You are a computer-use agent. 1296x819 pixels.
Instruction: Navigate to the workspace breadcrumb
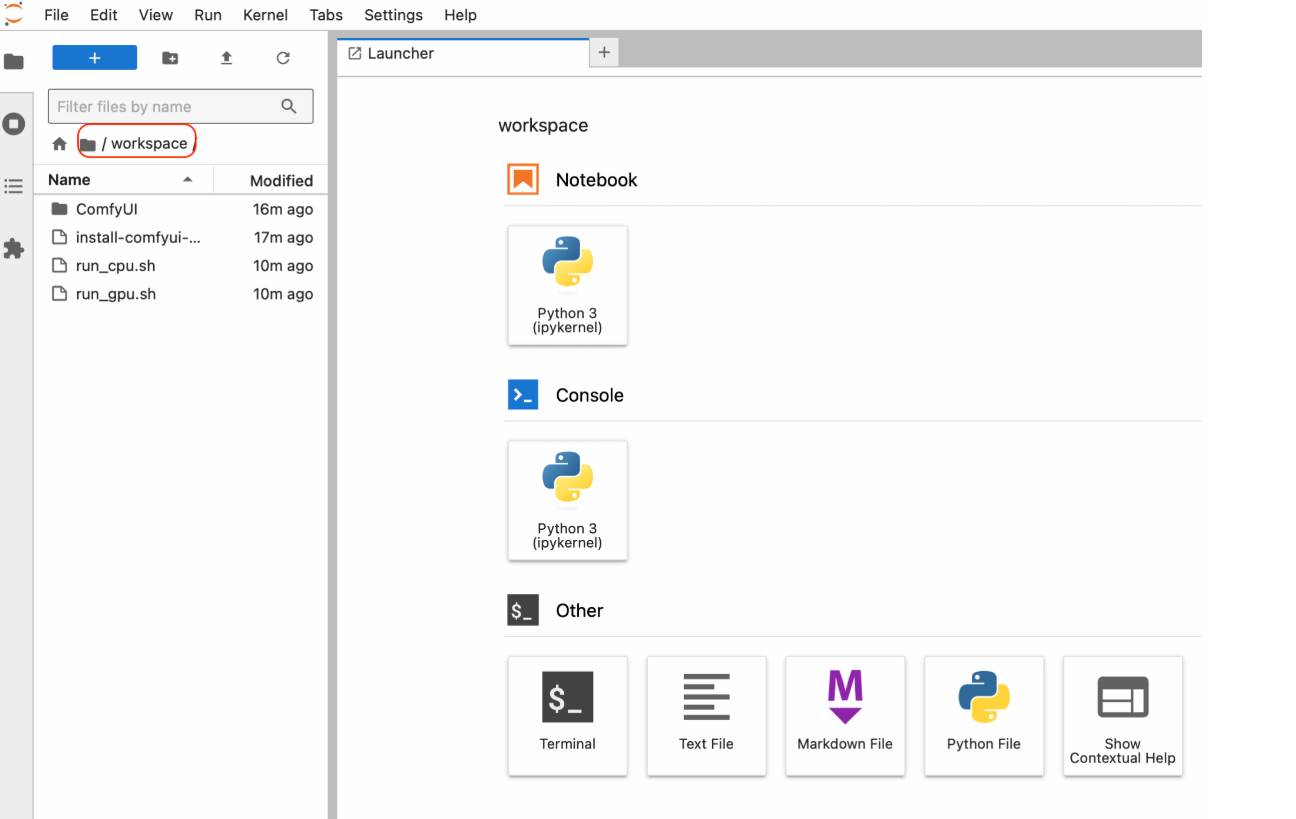(149, 143)
